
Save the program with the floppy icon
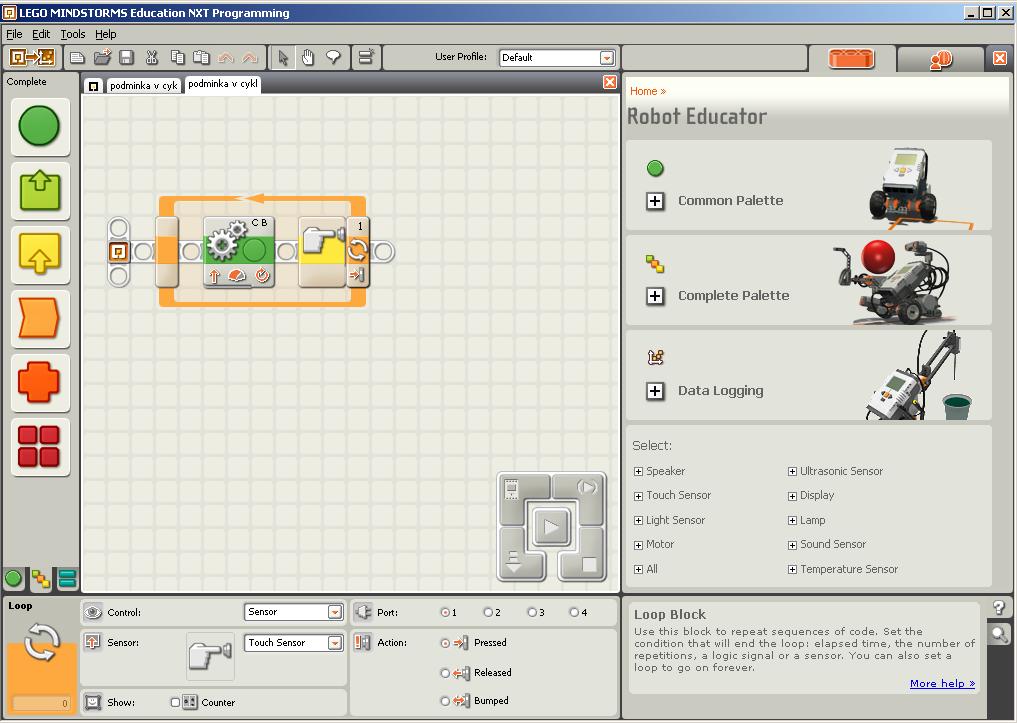click(x=126, y=58)
